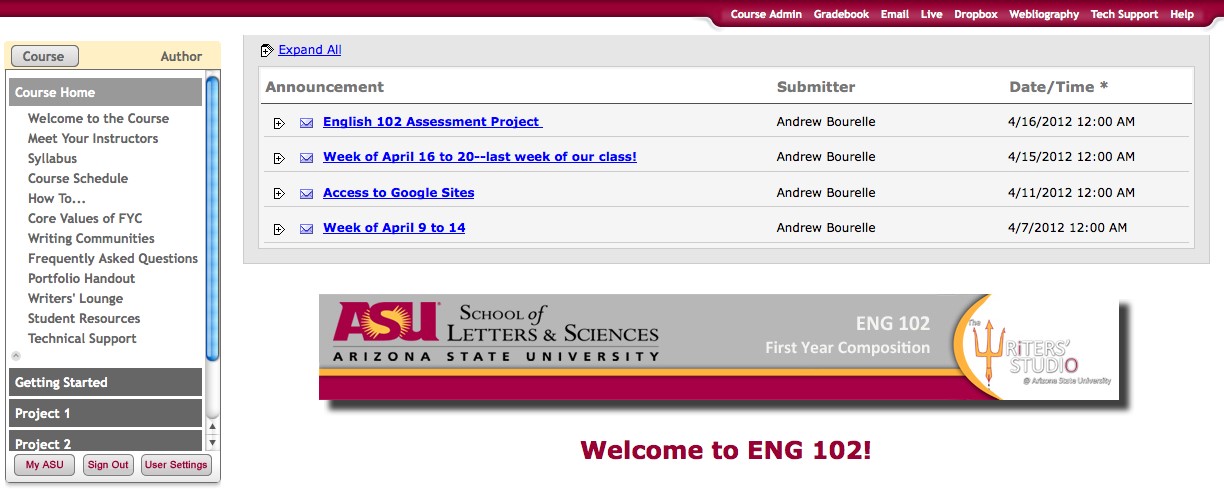Expand the Access to Google Sites announcement

[x=279, y=193]
